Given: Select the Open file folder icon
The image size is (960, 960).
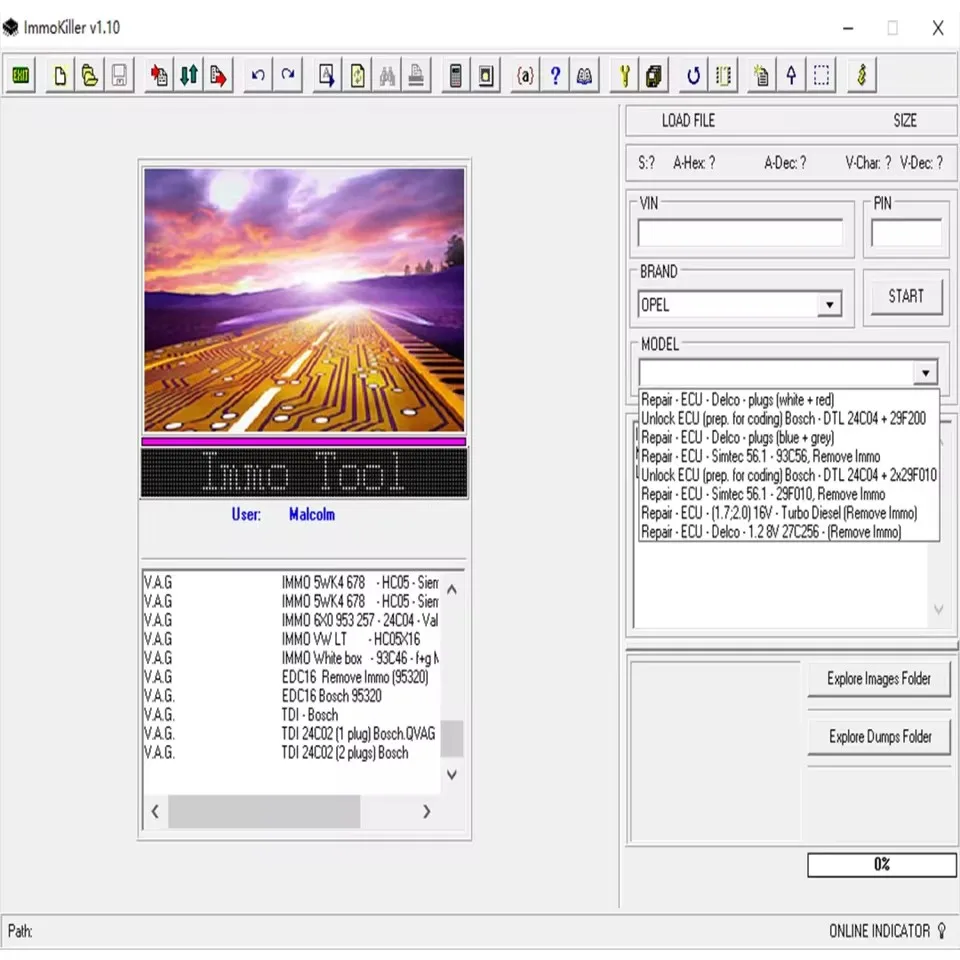Looking at the screenshot, I should point(89,75).
